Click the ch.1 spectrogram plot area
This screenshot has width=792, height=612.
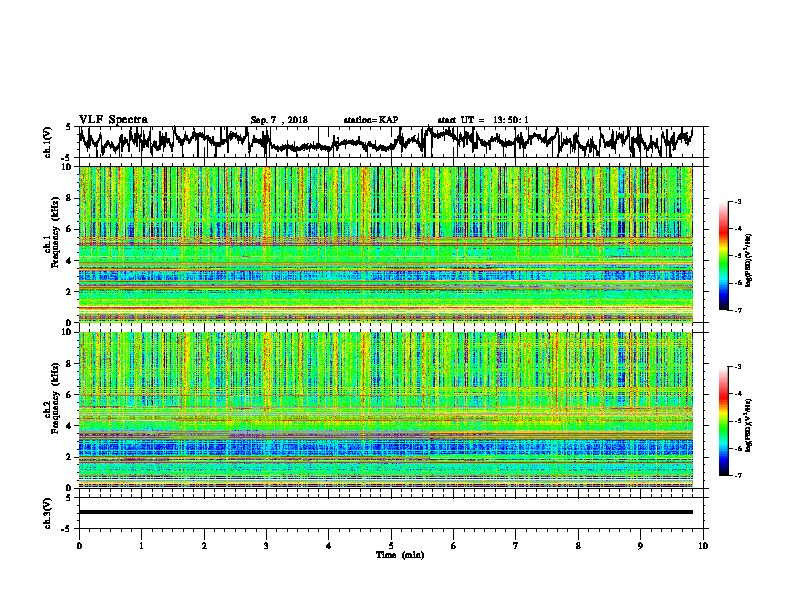click(385, 244)
